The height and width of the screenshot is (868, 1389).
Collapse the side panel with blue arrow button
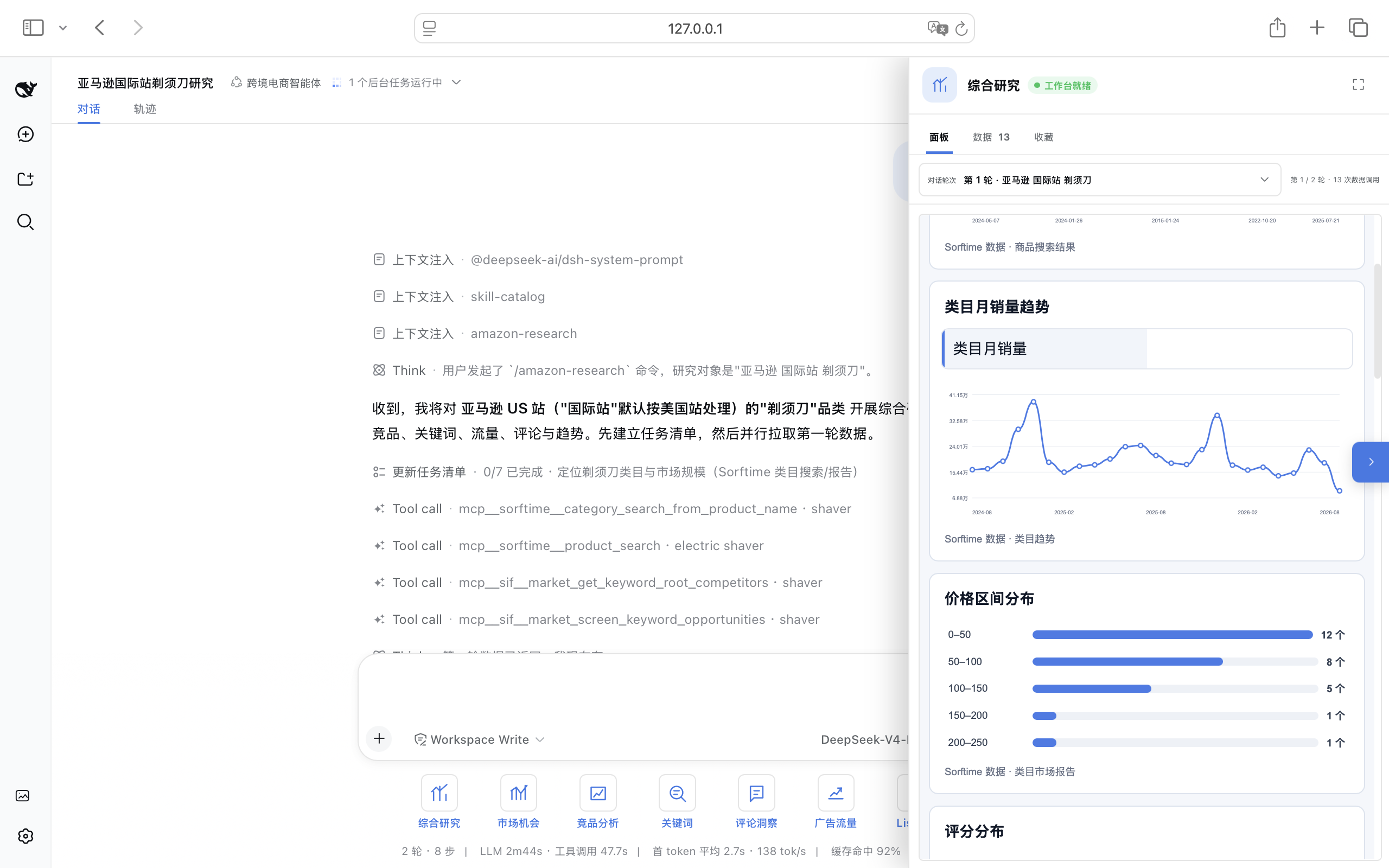(1371, 462)
